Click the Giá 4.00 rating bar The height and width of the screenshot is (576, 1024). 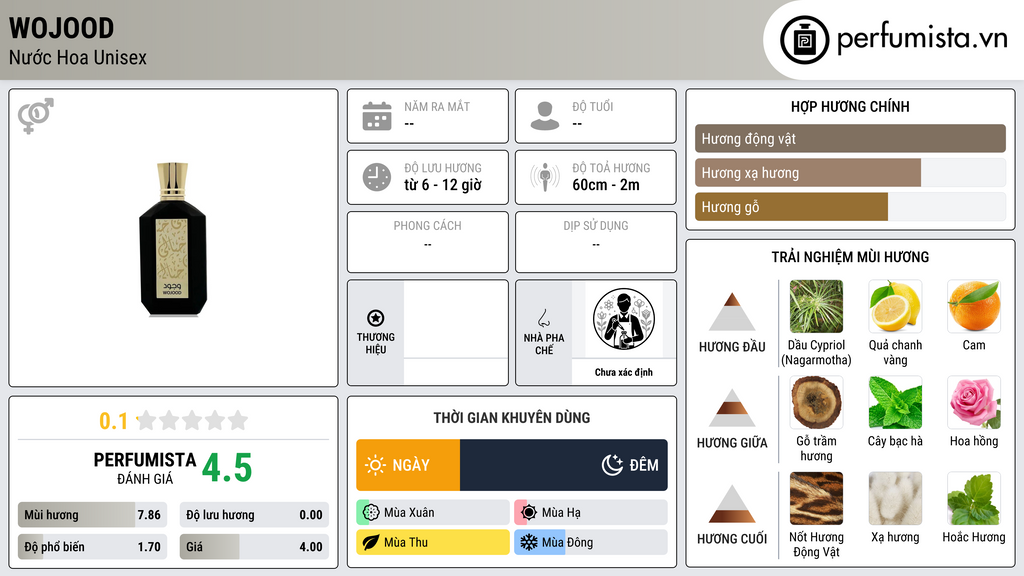coord(254,547)
